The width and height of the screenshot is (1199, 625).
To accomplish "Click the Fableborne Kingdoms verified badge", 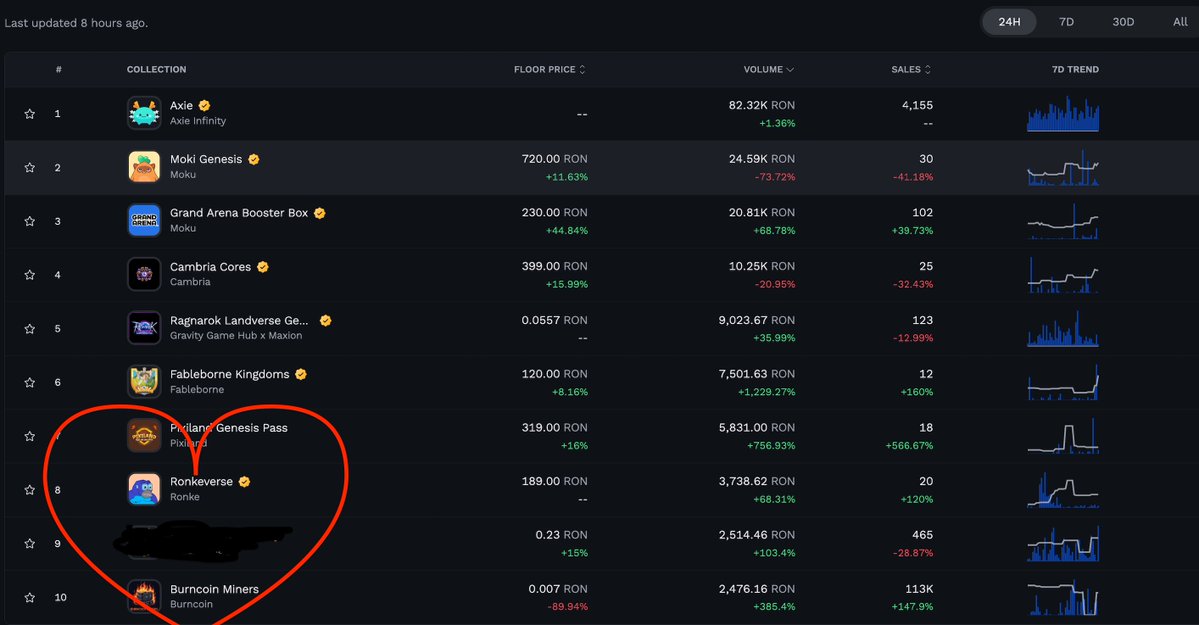I will pyautogui.click(x=301, y=374).
